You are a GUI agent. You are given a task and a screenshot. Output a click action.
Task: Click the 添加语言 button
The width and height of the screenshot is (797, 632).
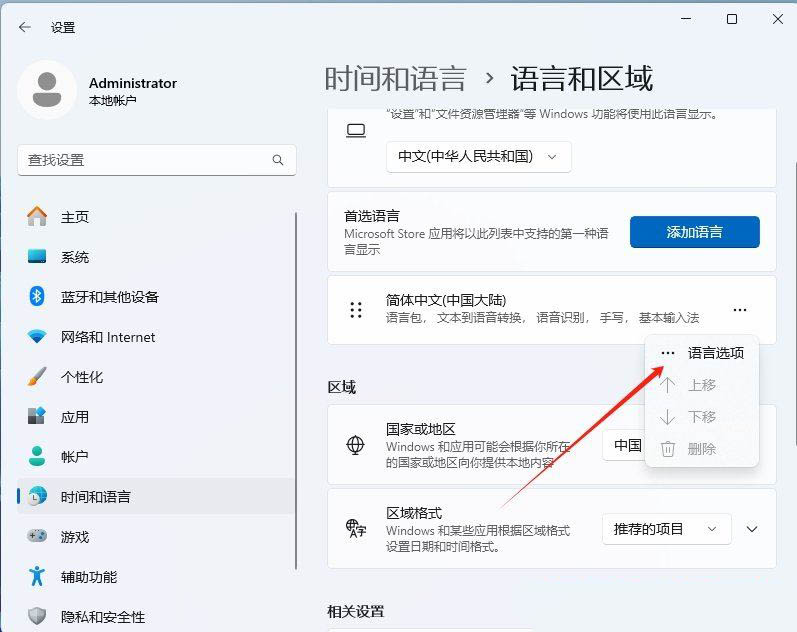[x=694, y=232]
